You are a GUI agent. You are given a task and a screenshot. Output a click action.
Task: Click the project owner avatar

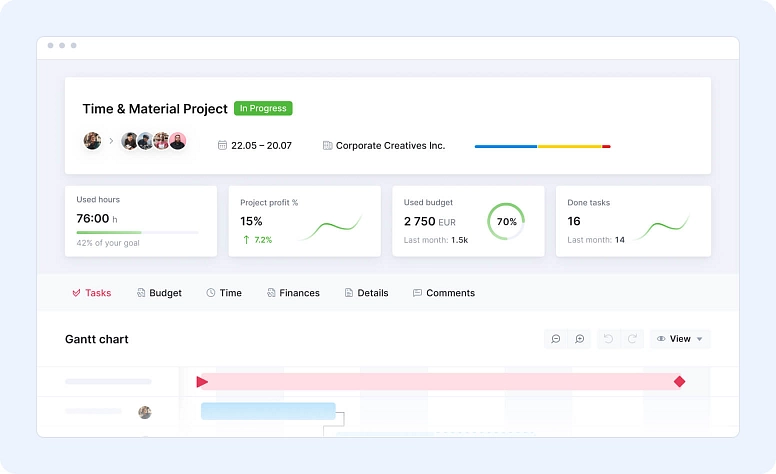click(92, 141)
